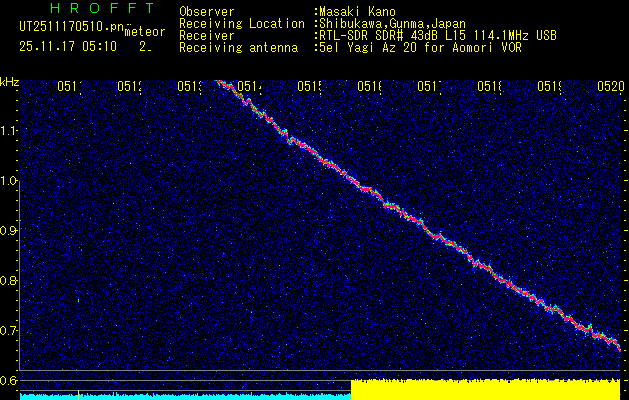Screen dimensions: 629x400
Task: Click the cyan noise level bar
Action: 185,397
